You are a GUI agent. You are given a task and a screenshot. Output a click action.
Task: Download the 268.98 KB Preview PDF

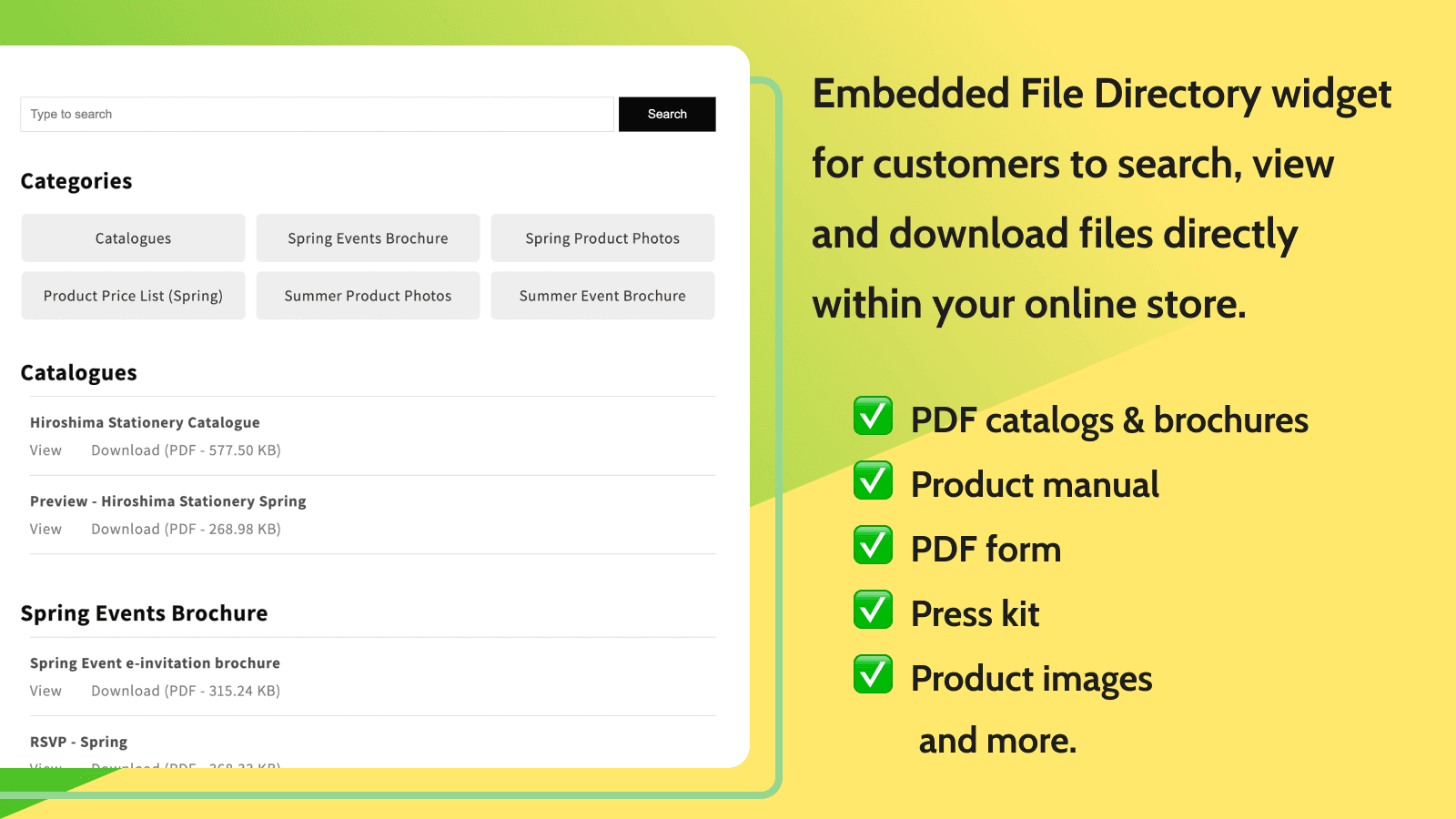coord(186,530)
